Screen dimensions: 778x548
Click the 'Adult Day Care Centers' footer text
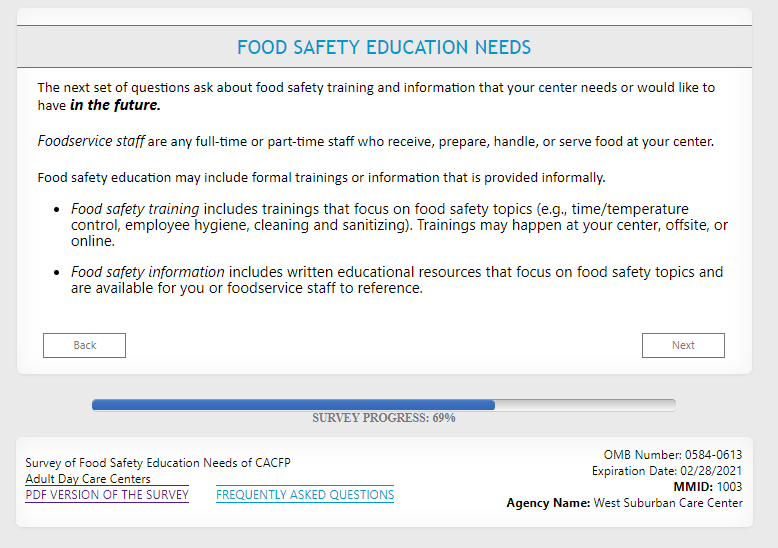[88, 479]
